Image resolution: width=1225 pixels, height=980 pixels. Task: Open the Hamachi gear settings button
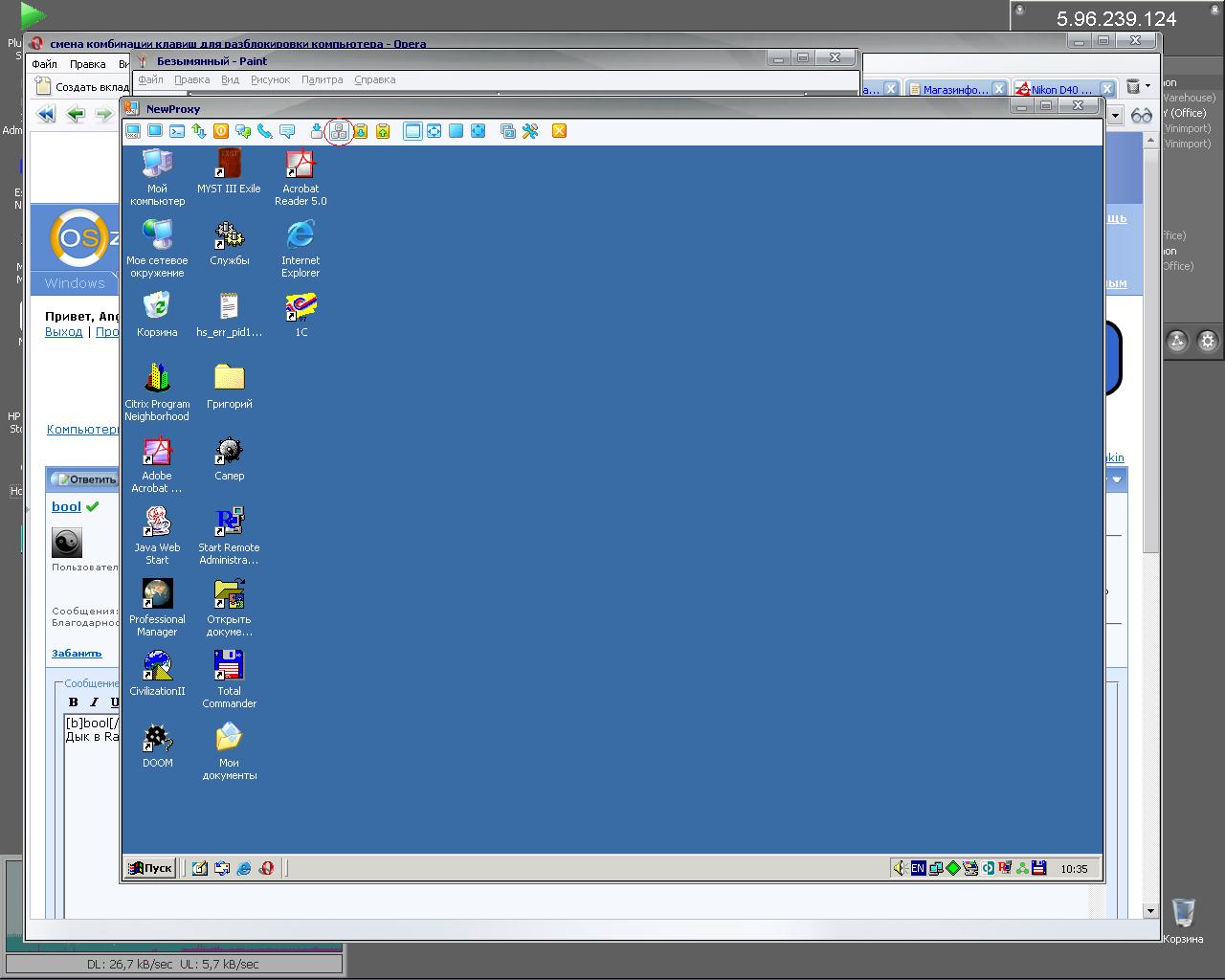pos(1208,341)
